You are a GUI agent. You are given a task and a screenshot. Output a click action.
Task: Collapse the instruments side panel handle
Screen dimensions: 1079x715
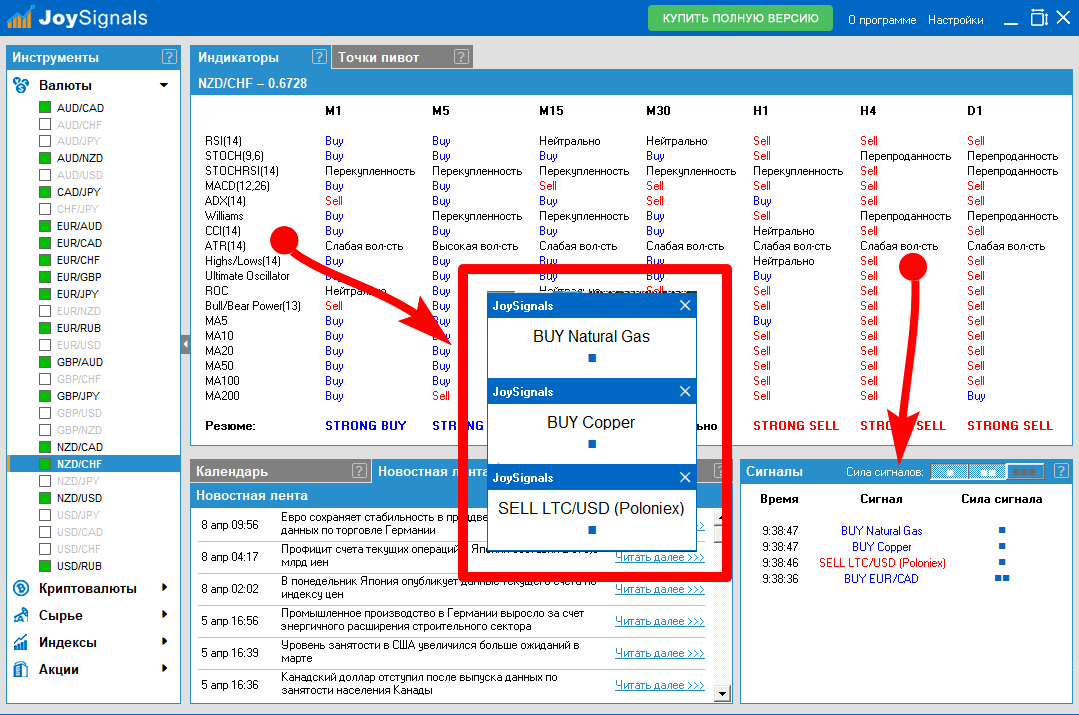pos(185,344)
